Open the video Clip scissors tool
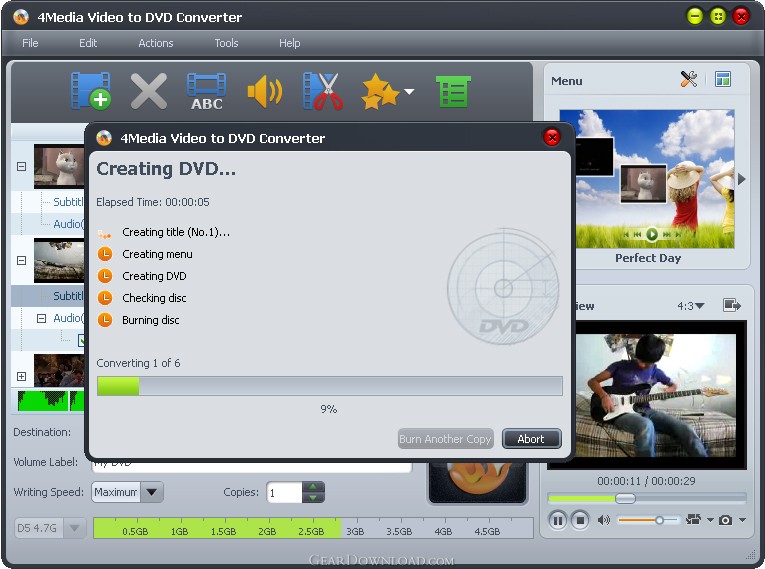 [x=322, y=91]
